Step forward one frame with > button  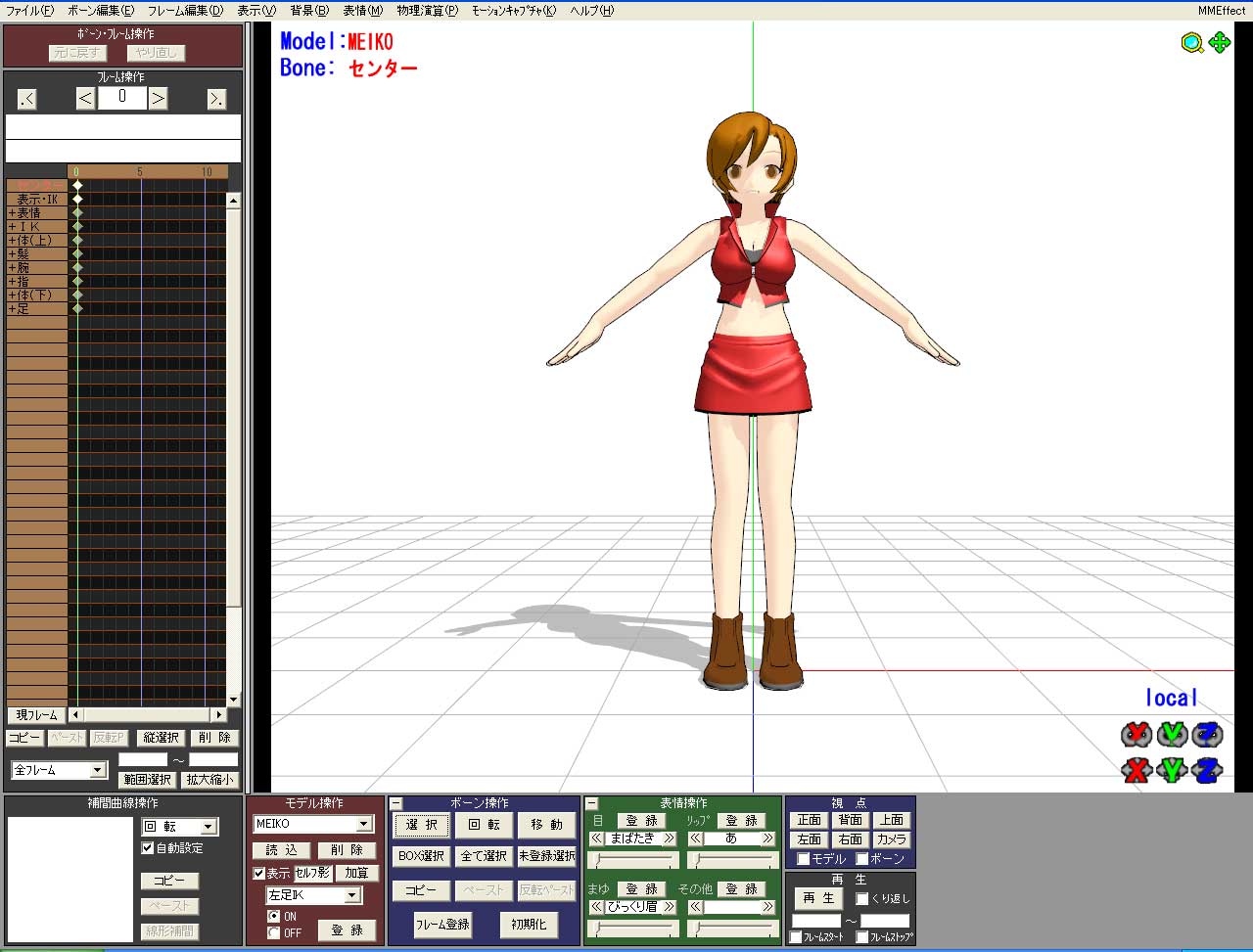(158, 98)
